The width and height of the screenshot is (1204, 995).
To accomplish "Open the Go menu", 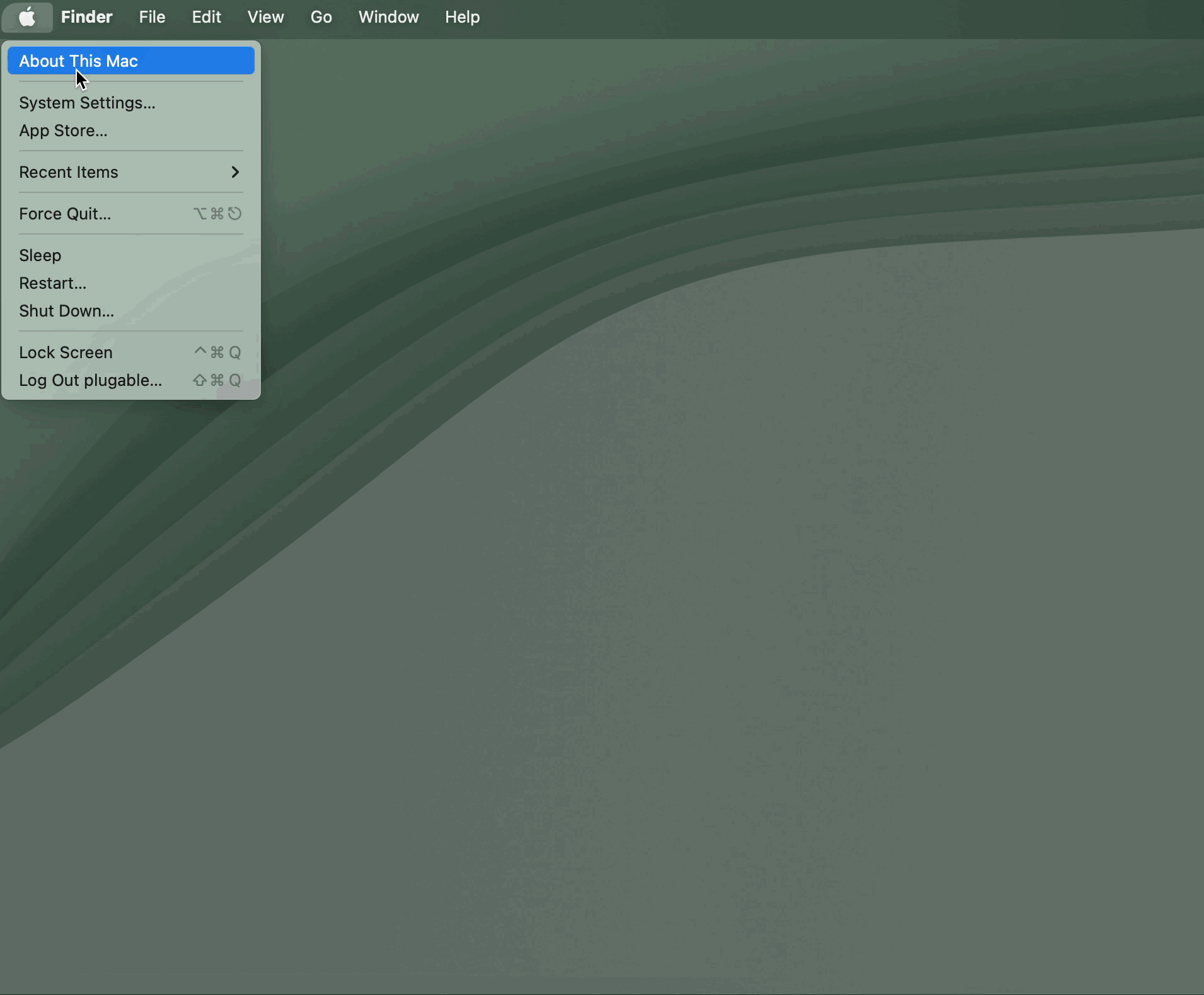I will [321, 17].
